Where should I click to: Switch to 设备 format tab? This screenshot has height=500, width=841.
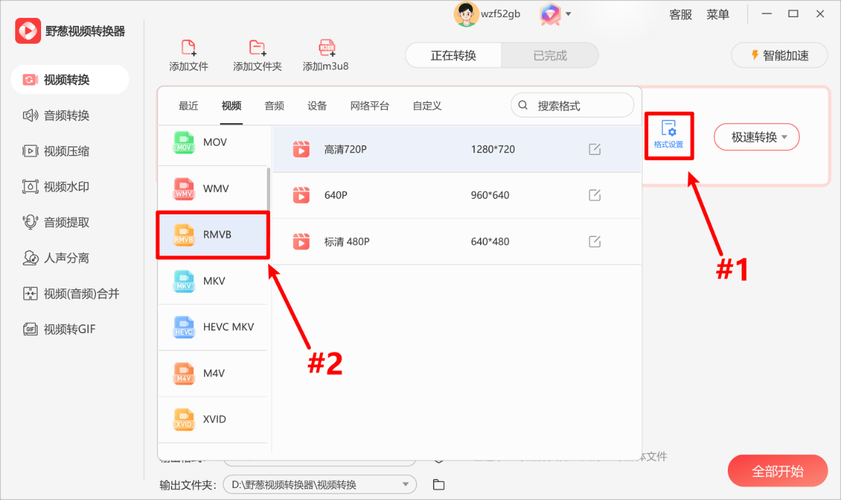[x=317, y=106]
